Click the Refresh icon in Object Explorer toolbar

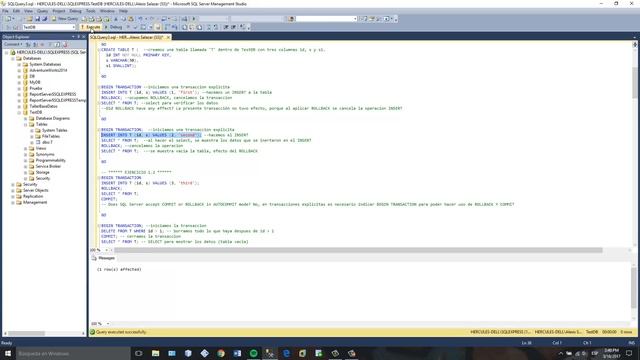click(58, 44)
